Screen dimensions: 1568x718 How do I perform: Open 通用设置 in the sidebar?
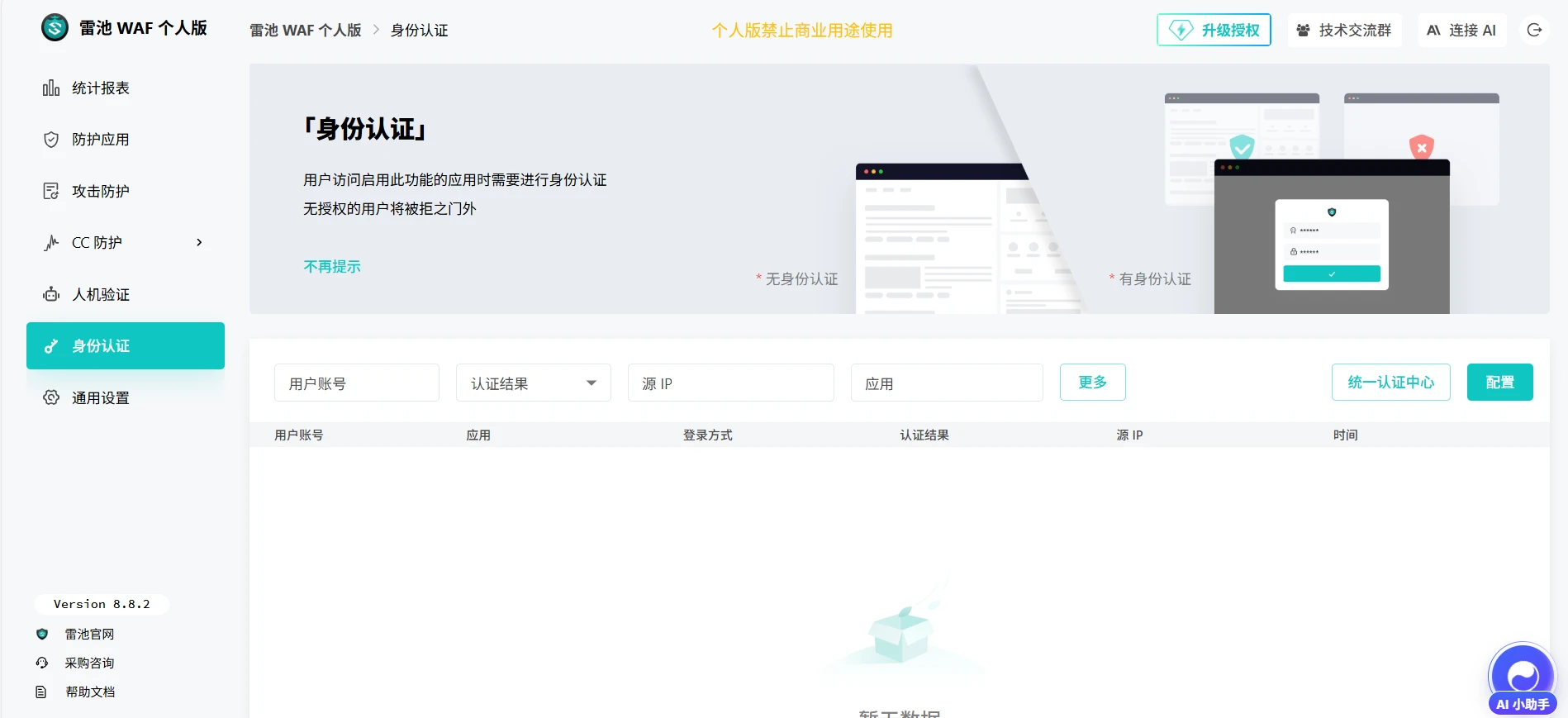pos(126,397)
